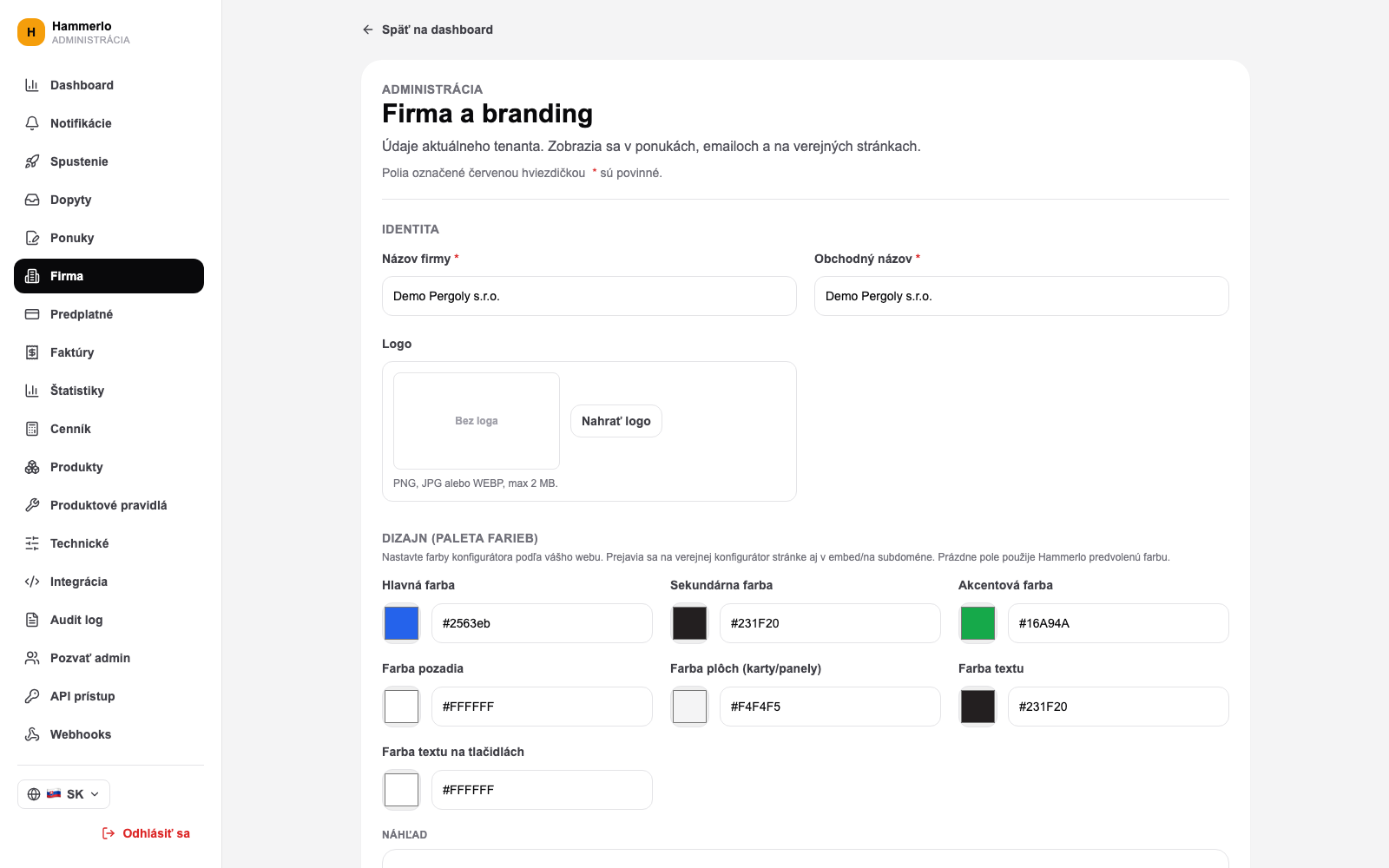Screen dimensions: 1389x868
Task: Click the Nahrať logo button
Action: pyautogui.click(x=616, y=421)
